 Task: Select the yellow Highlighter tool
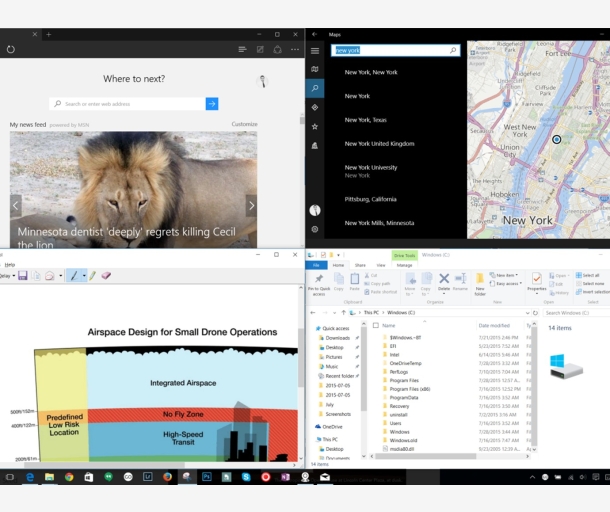tap(93, 276)
